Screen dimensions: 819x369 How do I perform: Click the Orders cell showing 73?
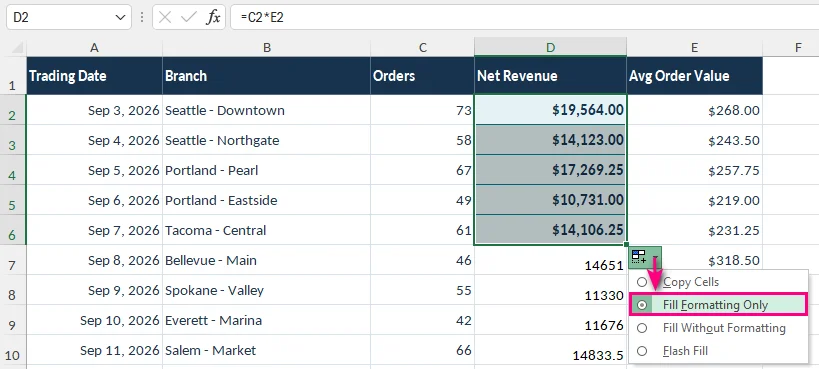click(423, 110)
